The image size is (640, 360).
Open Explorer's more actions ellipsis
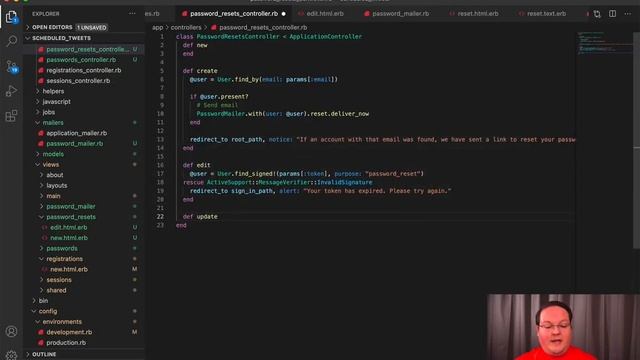(x=132, y=13)
